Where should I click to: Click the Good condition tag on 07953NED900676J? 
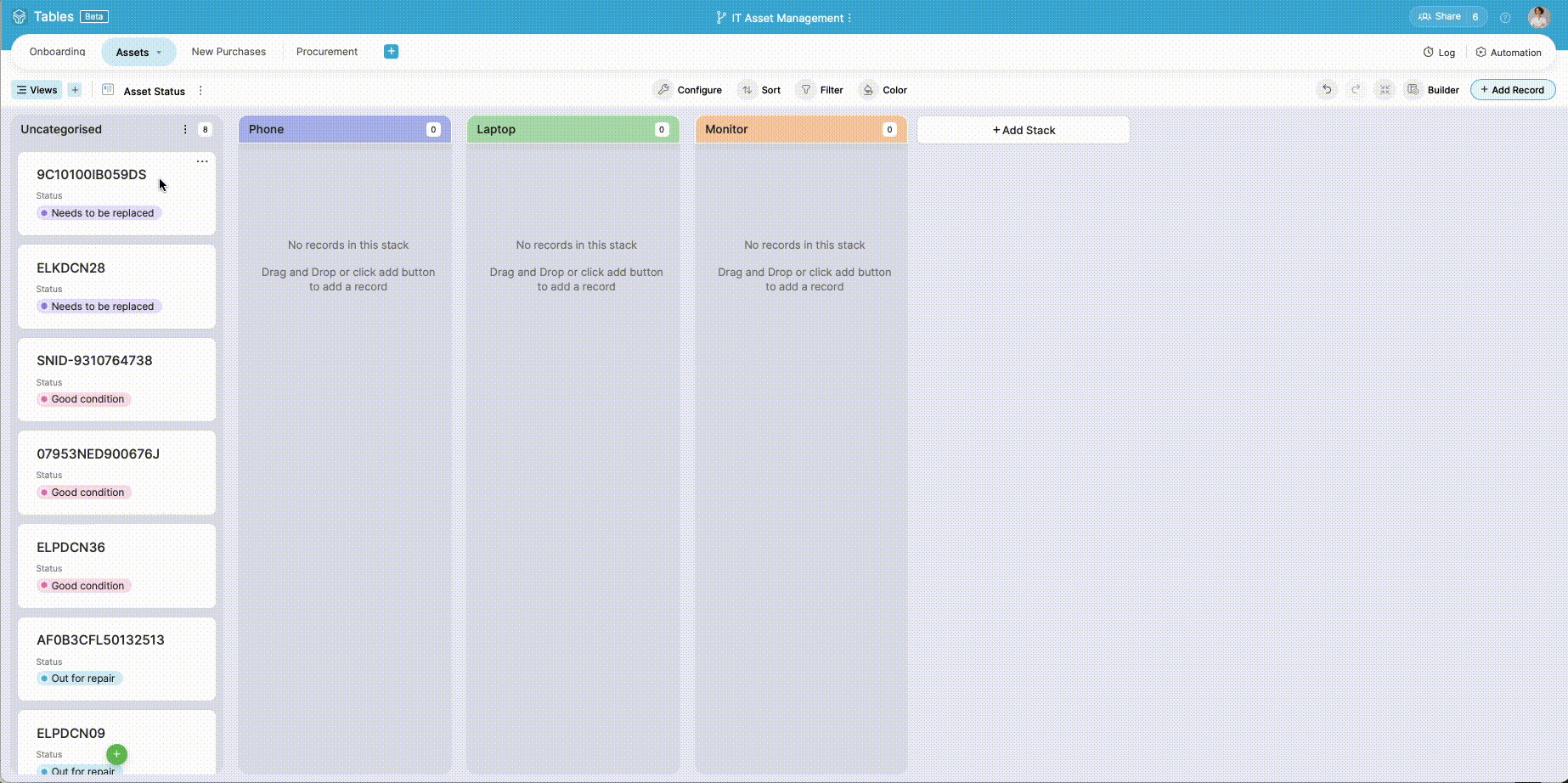tap(84, 493)
